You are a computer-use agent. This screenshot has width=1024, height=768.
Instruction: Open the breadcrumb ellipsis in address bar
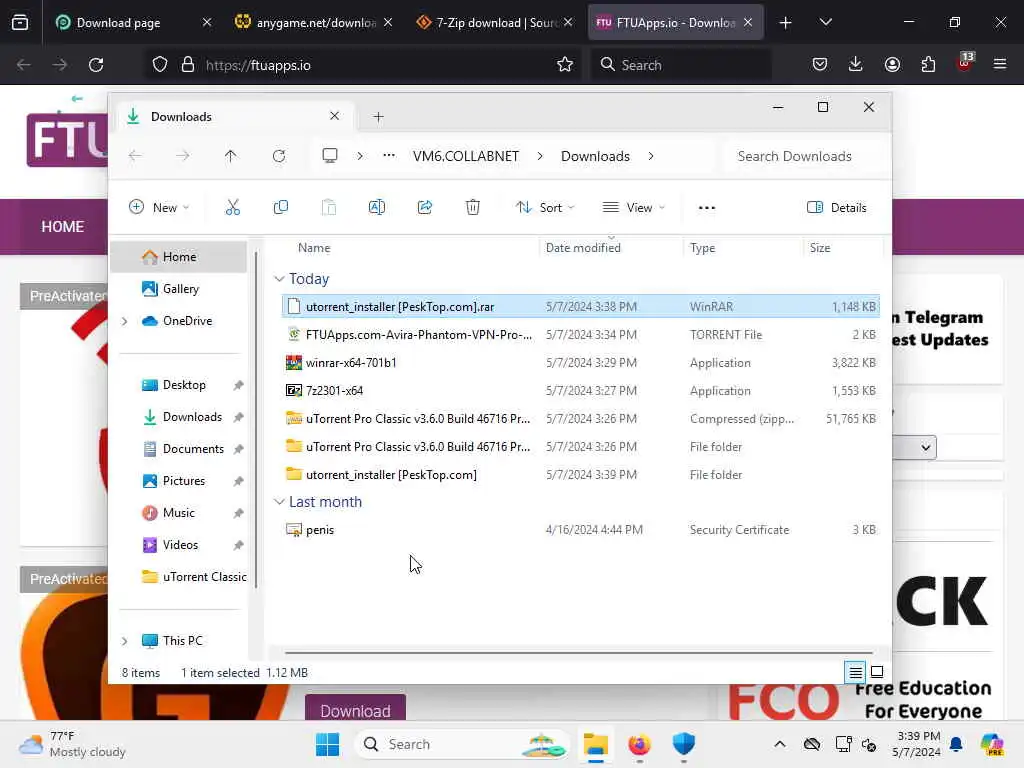(389, 156)
